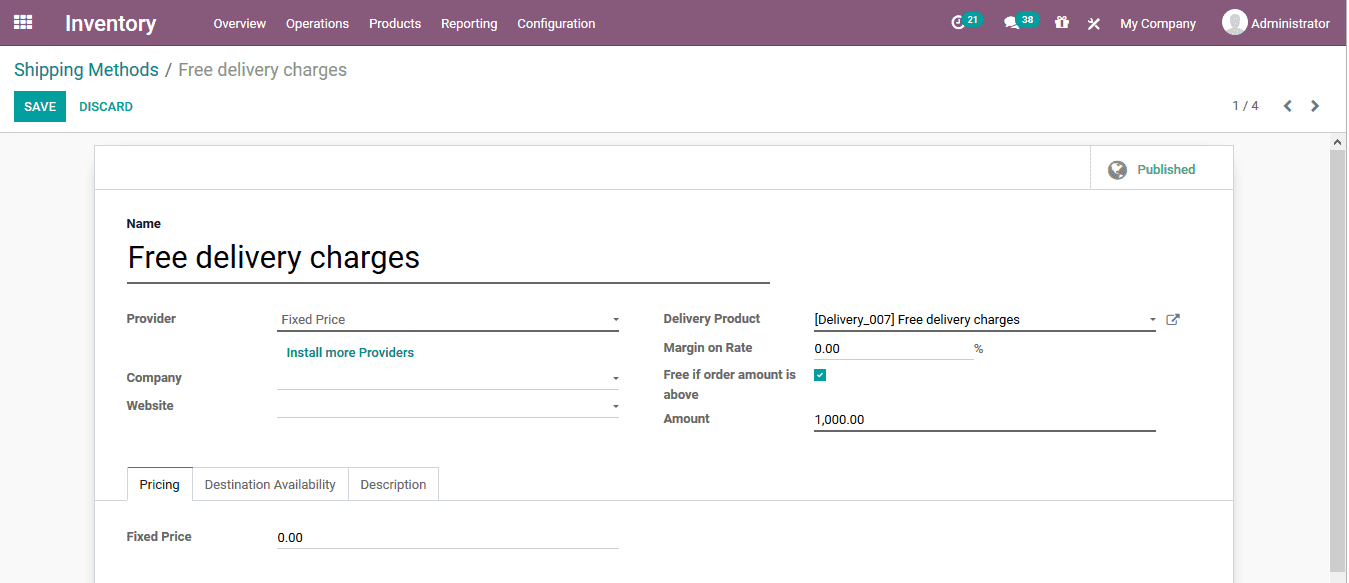Image resolution: width=1349 pixels, height=583 pixels.
Task: Open the Configuration menu
Action: tap(556, 23)
